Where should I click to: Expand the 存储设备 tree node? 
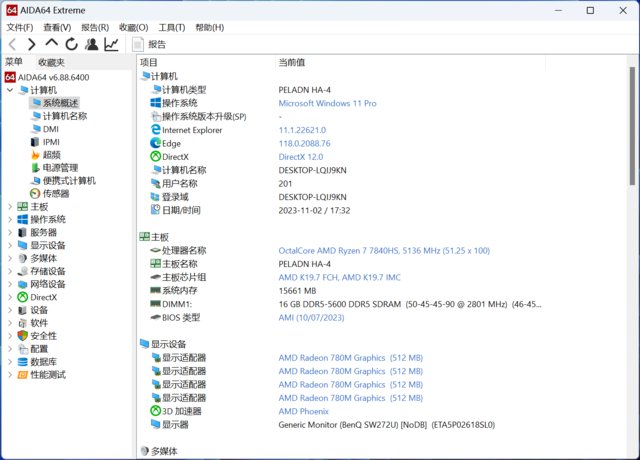(10, 271)
